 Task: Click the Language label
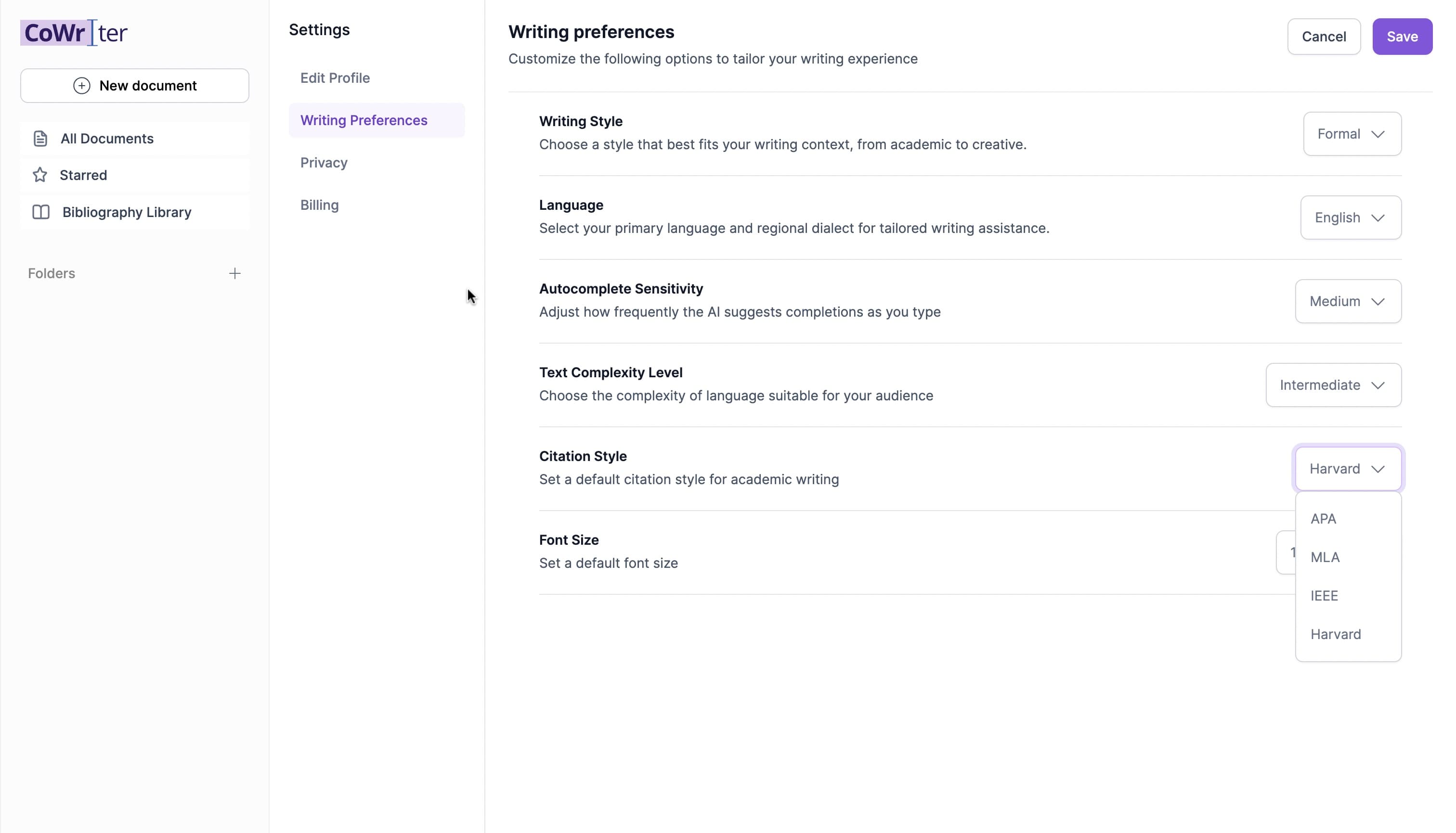(571, 205)
